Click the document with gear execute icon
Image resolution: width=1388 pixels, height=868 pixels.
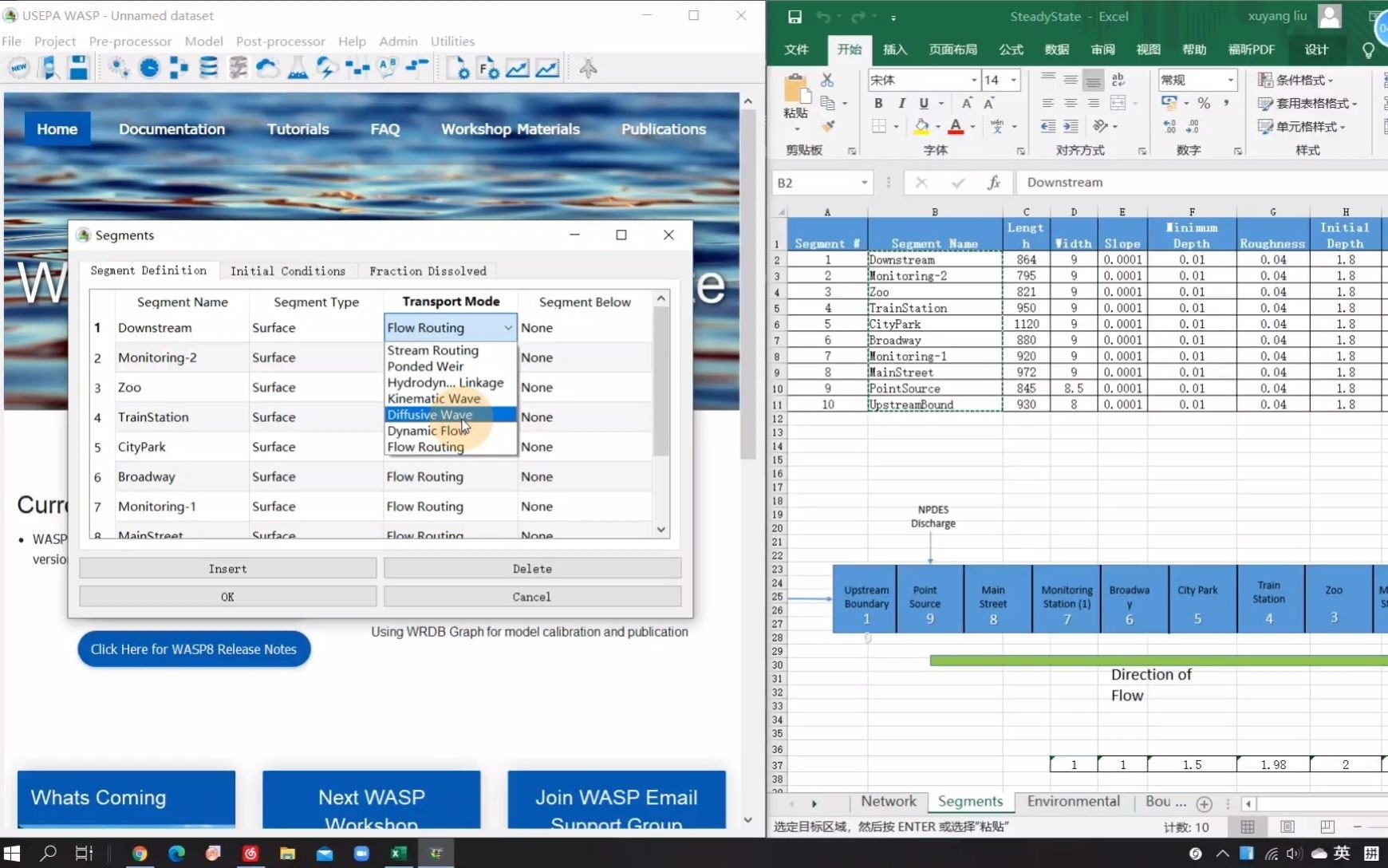458,69
